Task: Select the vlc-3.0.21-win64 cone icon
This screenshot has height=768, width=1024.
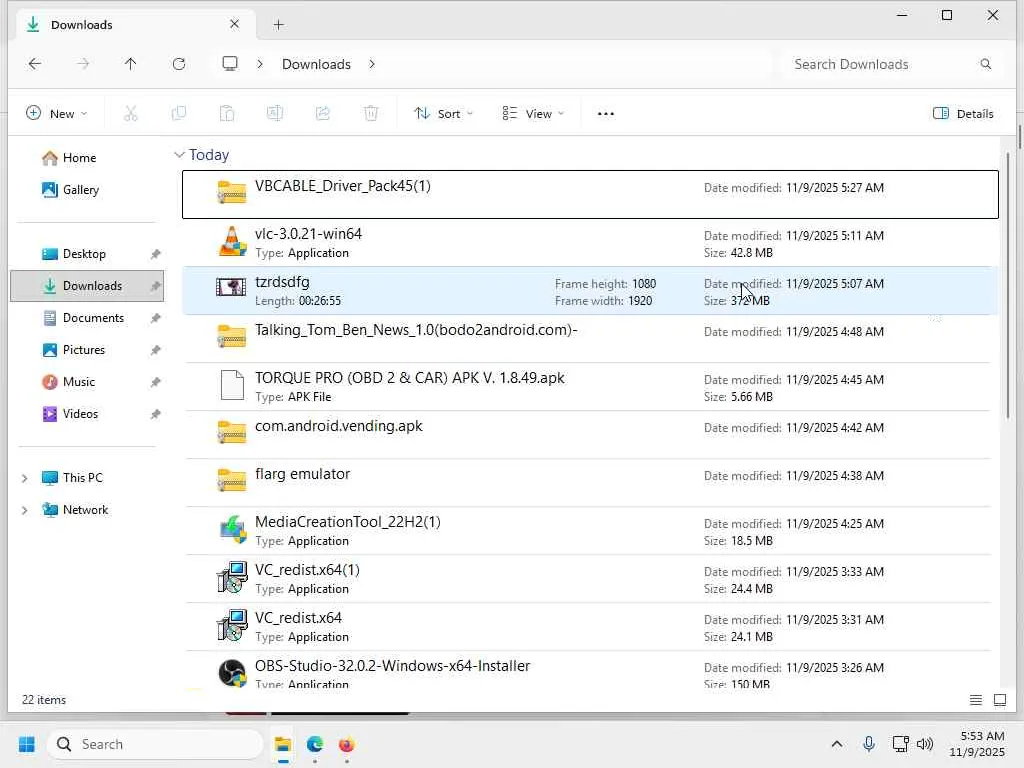Action: [232, 242]
